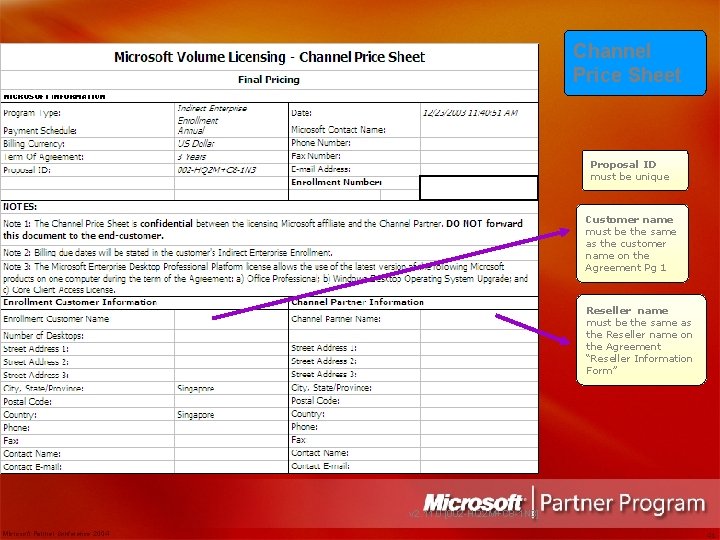This screenshot has height=540, width=720.
Task: Click the customer 'Contact E-mail:' label
Action: [x=32, y=467]
